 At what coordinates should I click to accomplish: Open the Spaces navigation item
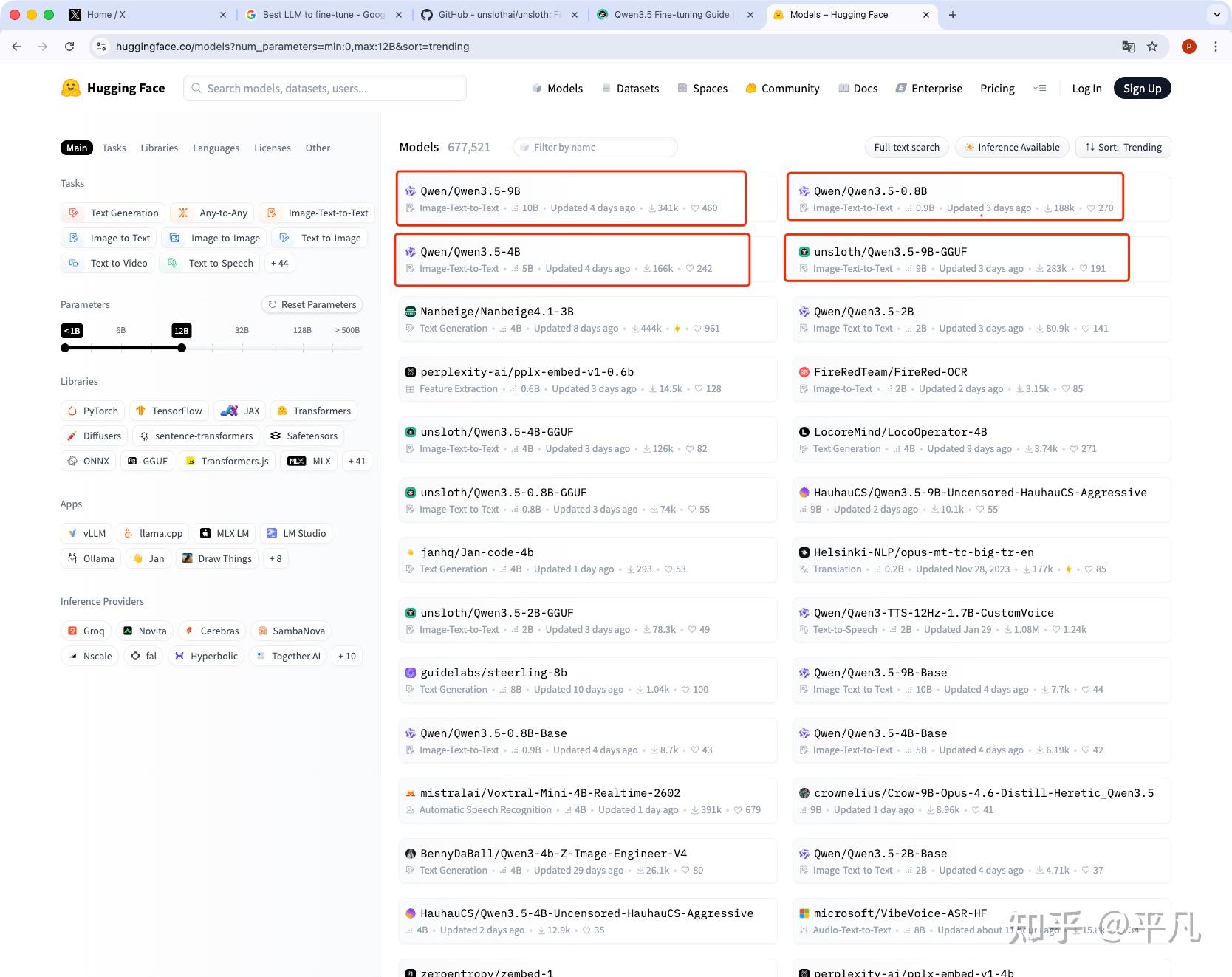coord(702,89)
